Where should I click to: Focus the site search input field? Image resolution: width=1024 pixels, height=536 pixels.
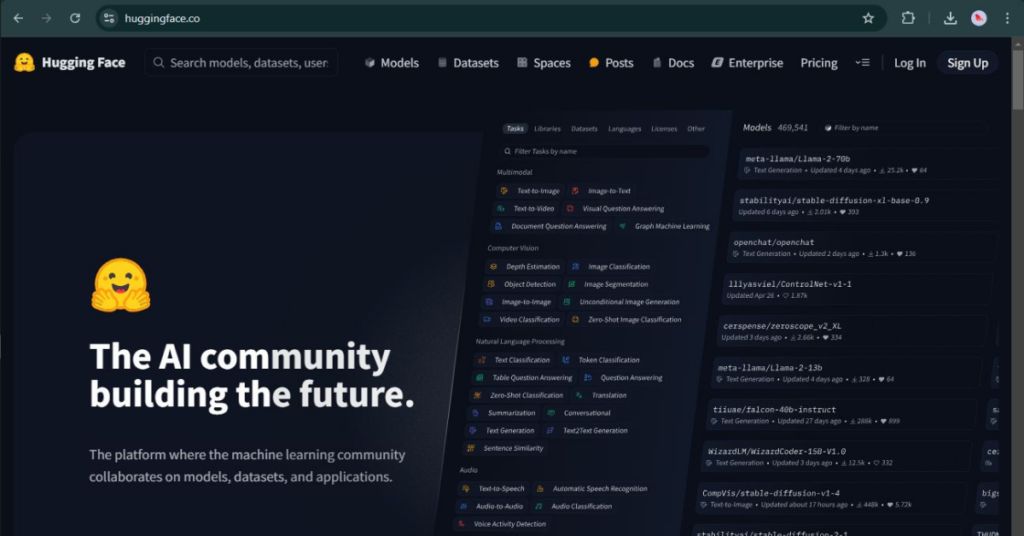tap(241, 63)
